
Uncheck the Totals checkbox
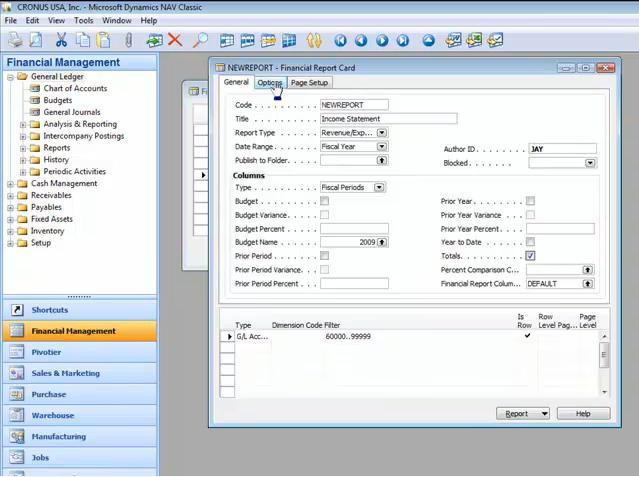530,256
